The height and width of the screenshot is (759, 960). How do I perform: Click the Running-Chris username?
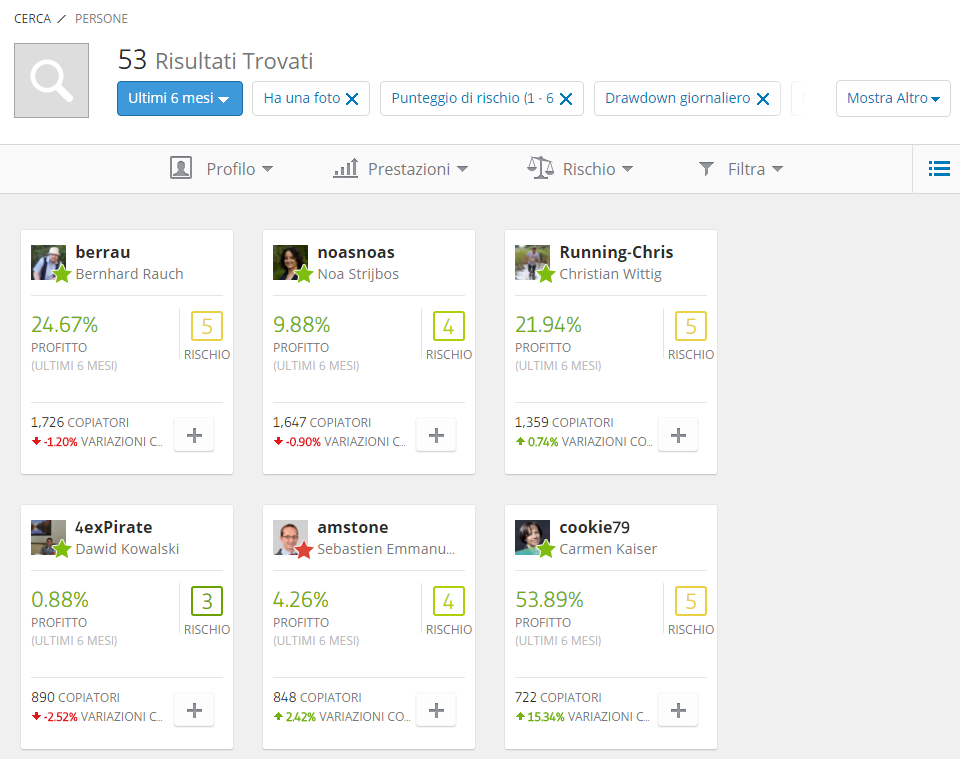coord(616,252)
